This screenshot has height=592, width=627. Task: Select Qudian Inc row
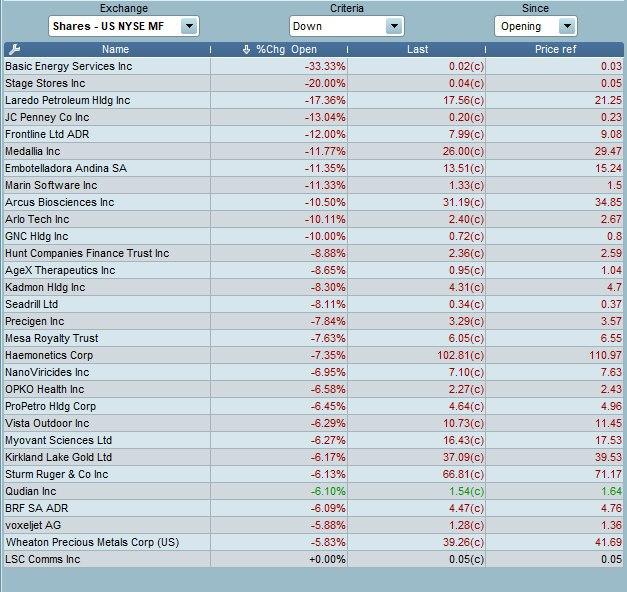click(314, 491)
